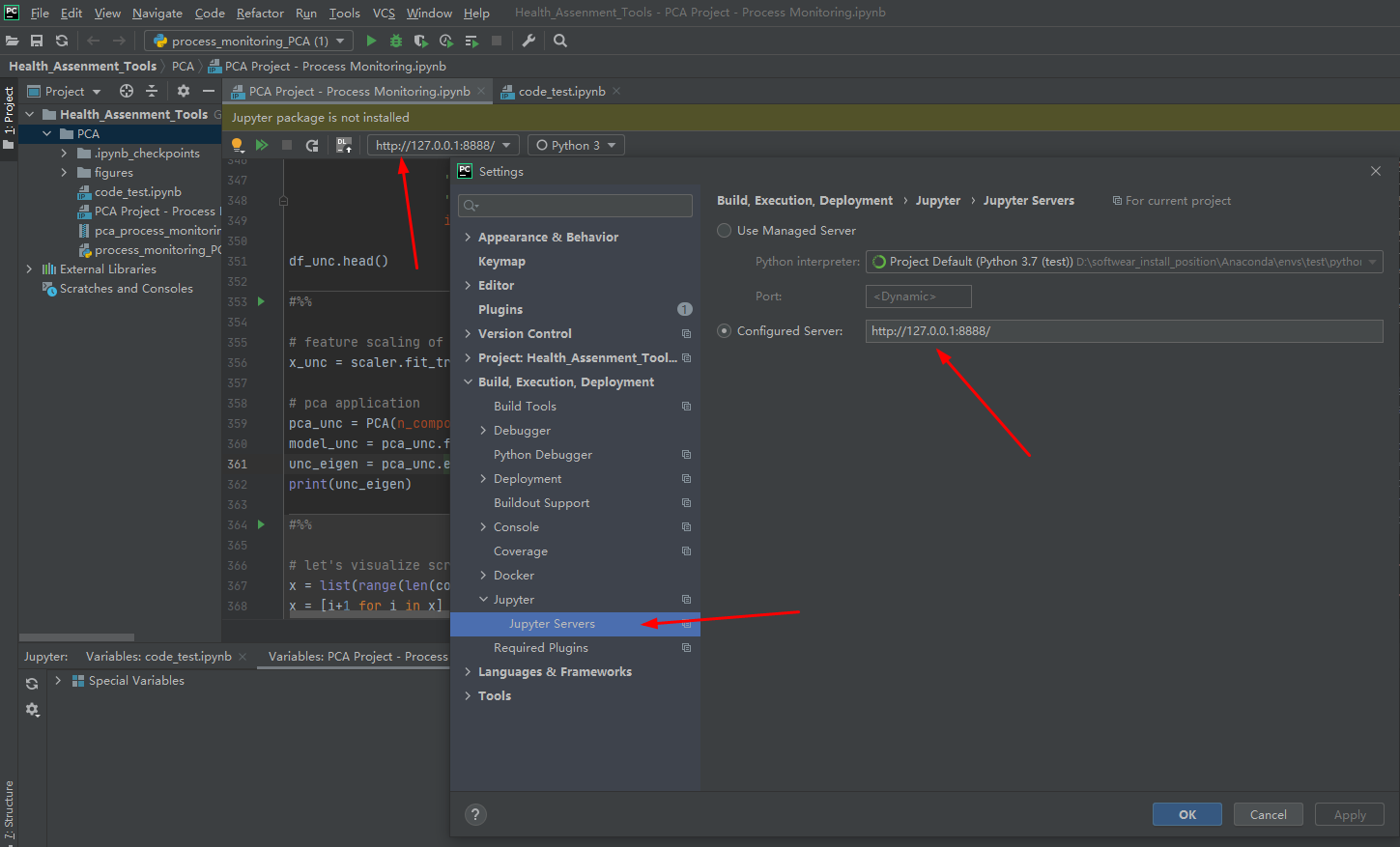1400x847 pixels.
Task: Select Required Plugins settings item
Action: [541, 648]
